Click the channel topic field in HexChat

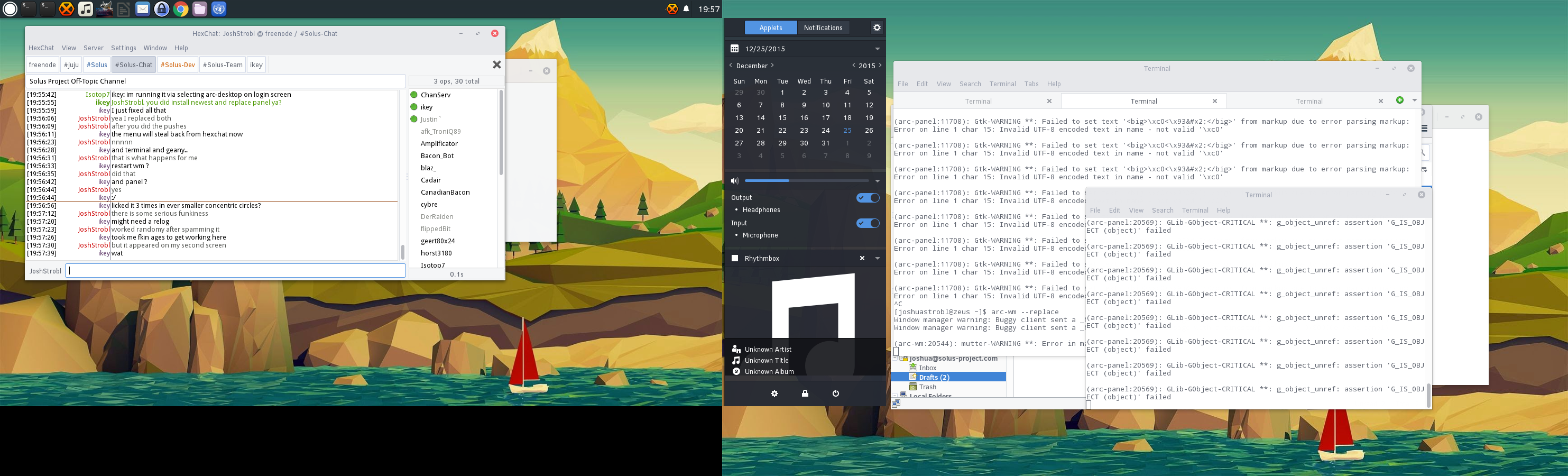click(216, 81)
